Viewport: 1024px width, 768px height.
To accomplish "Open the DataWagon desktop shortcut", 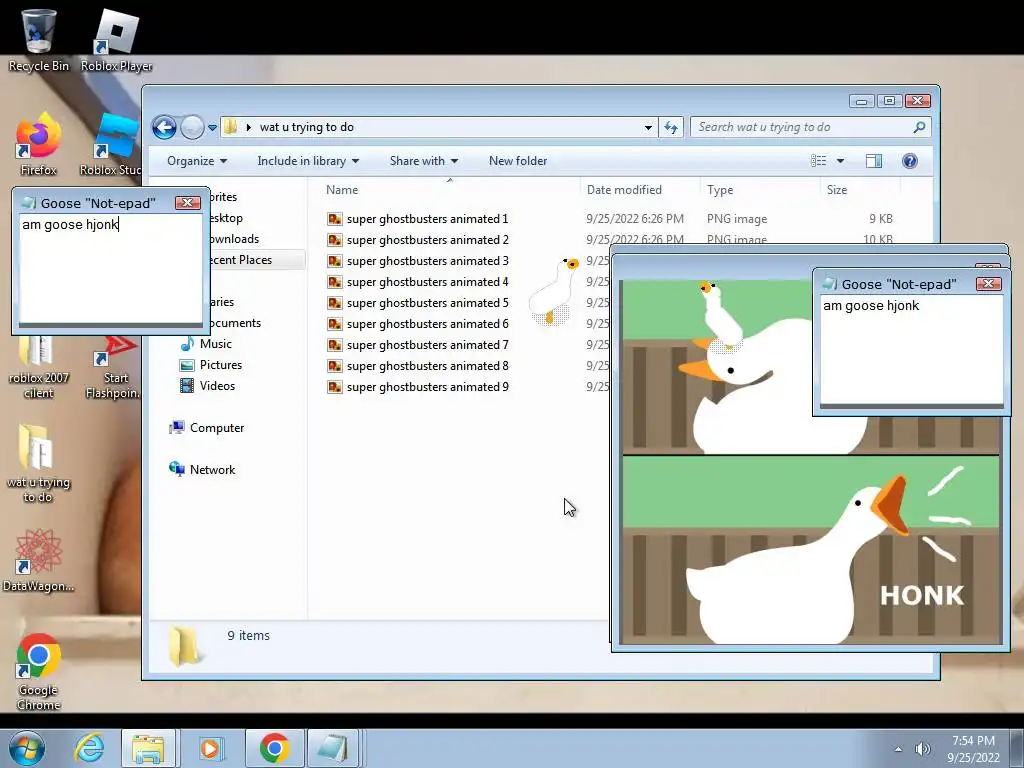I will (x=38, y=560).
